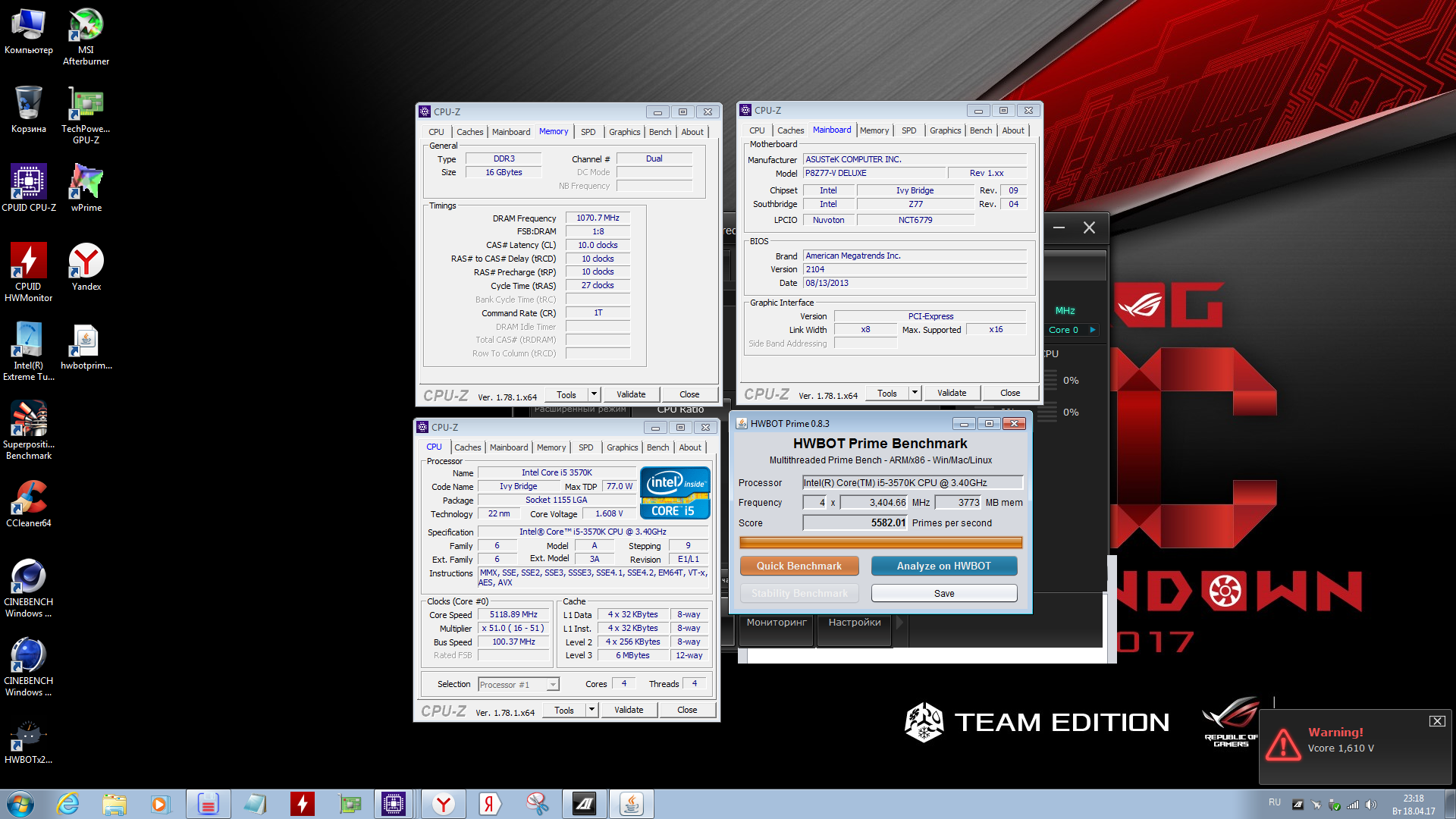Expand Tools dropdown in Memory CPU-Z window
Image resolution: width=1456 pixels, height=819 pixels.
tap(595, 394)
